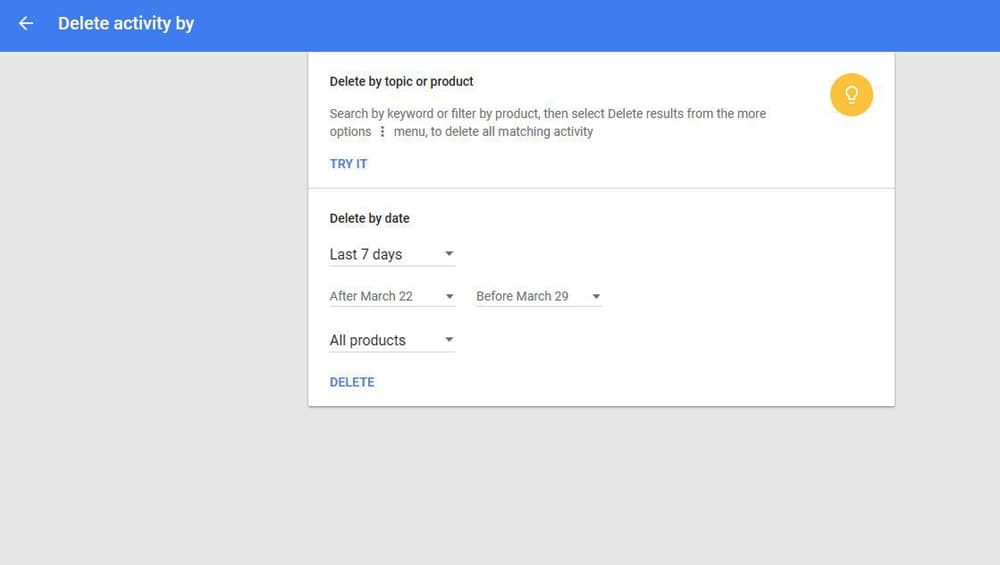Click the Delete by date heading
This screenshot has width=1000, height=565.
click(369, 218)
